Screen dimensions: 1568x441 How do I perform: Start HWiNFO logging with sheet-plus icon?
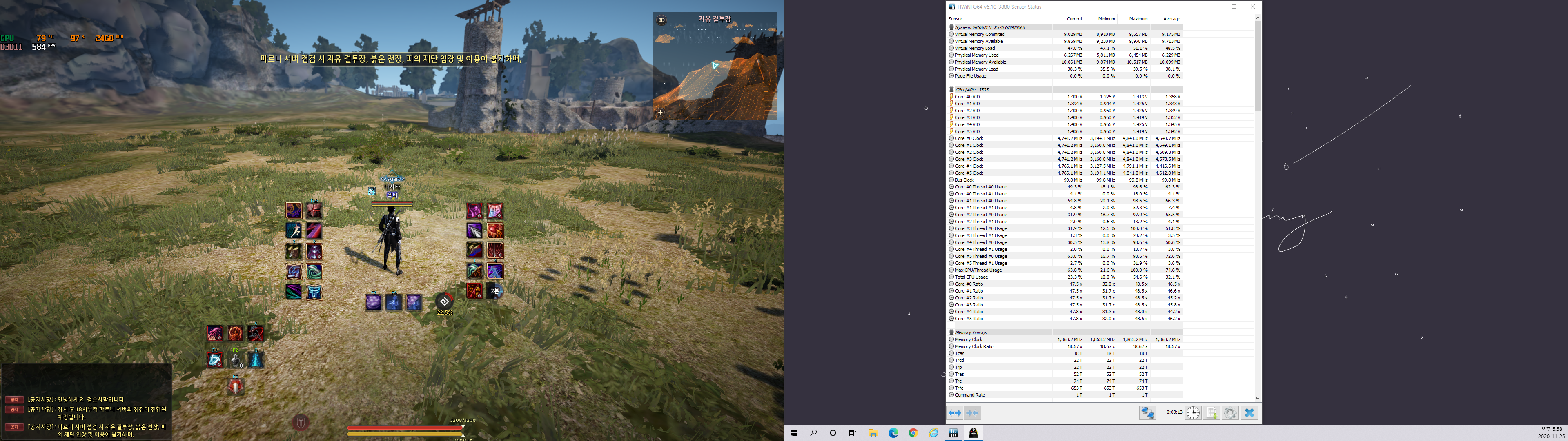[1212, 413]
